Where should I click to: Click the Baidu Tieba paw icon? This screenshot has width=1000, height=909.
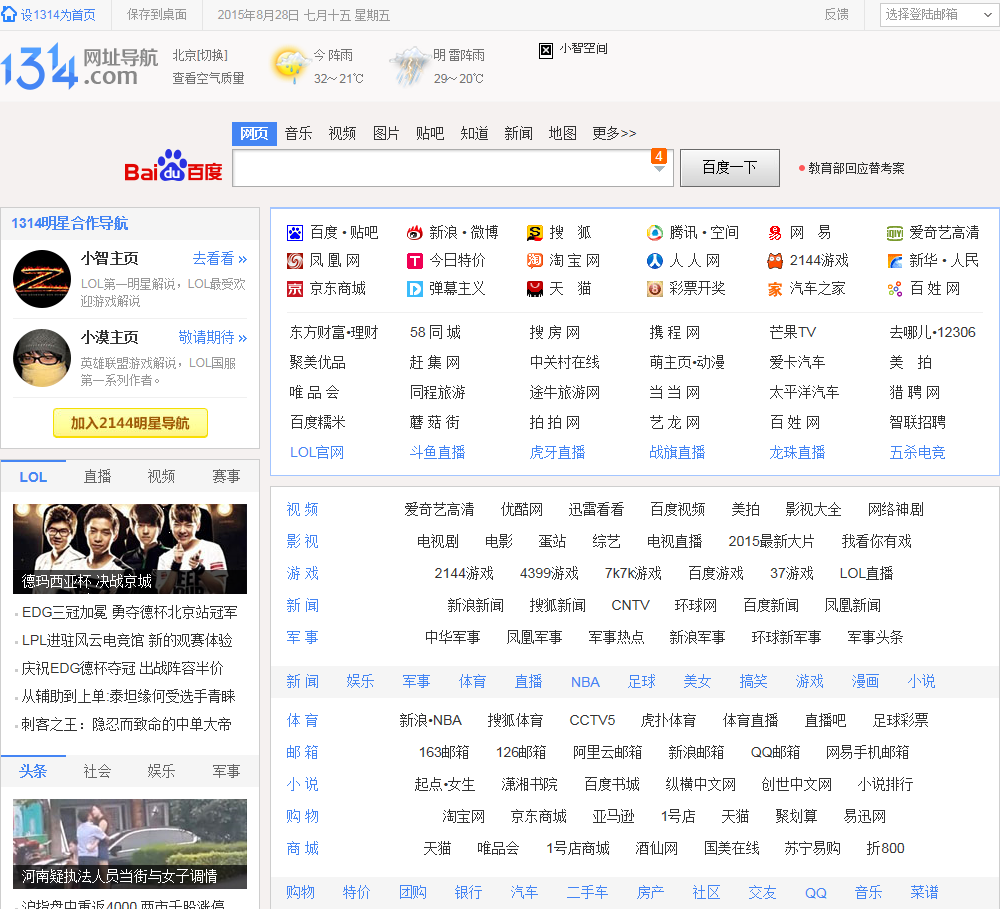[x=295, y=233]
